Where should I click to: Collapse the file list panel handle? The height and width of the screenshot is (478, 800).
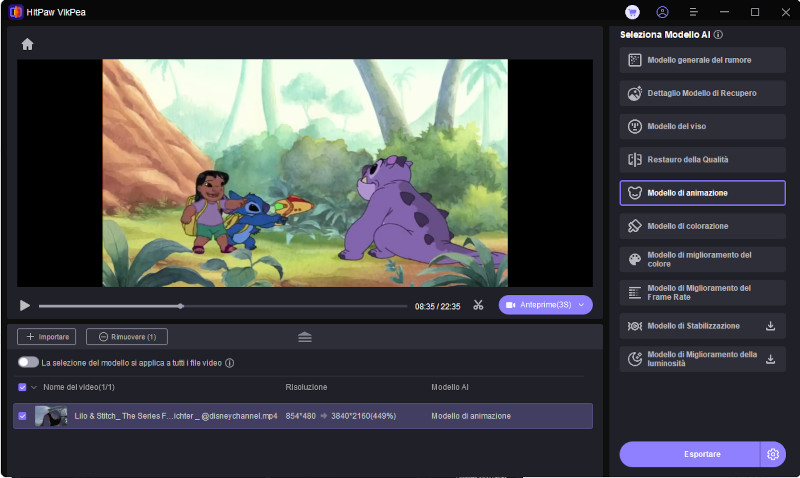pos(305,337)
